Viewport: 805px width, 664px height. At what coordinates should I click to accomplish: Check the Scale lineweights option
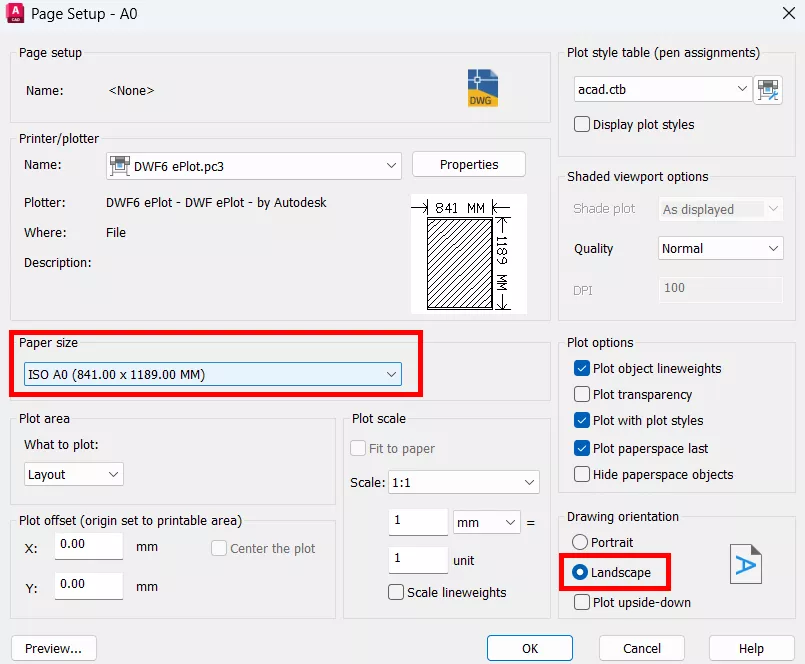[396, 592]
